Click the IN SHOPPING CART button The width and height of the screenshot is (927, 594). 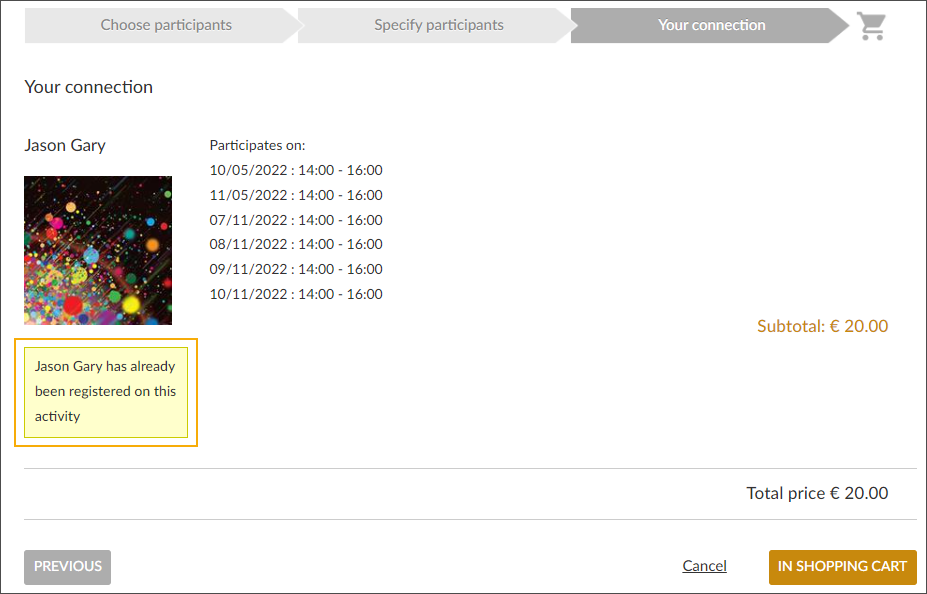842,566
